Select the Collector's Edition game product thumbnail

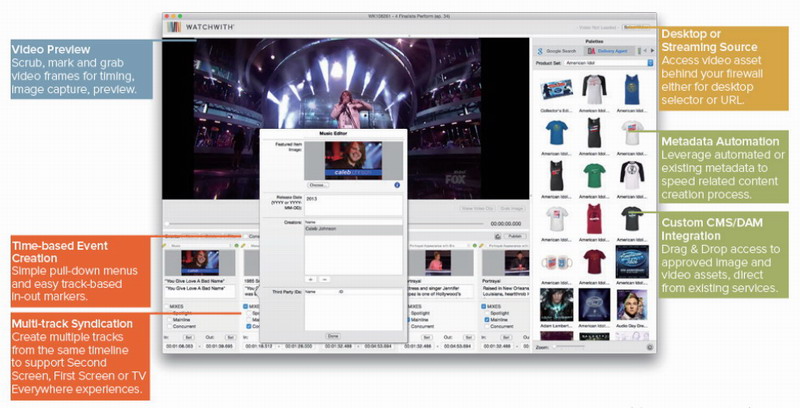[x=557, y=90]
